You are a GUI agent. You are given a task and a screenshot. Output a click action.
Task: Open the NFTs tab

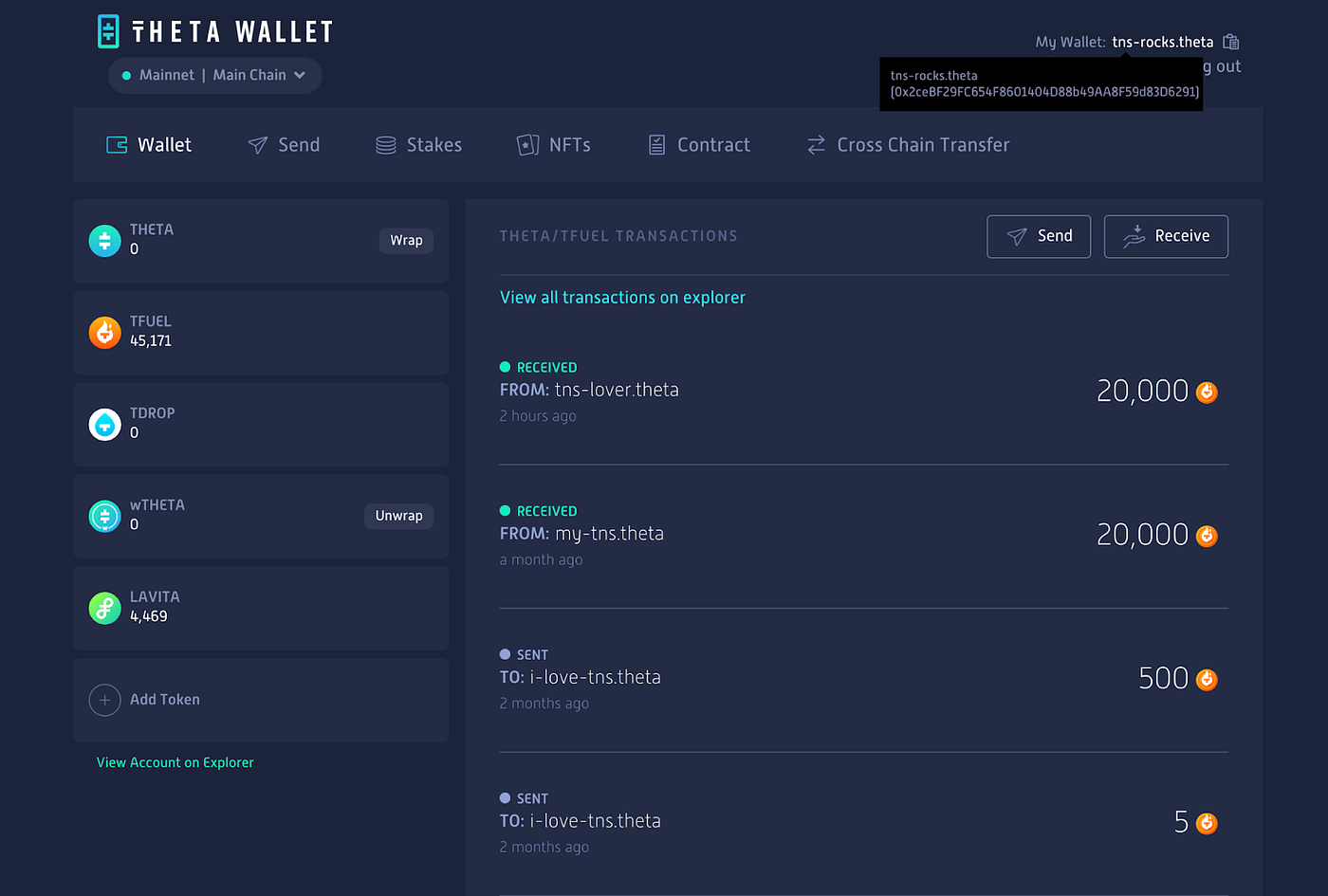coord(553,145)
